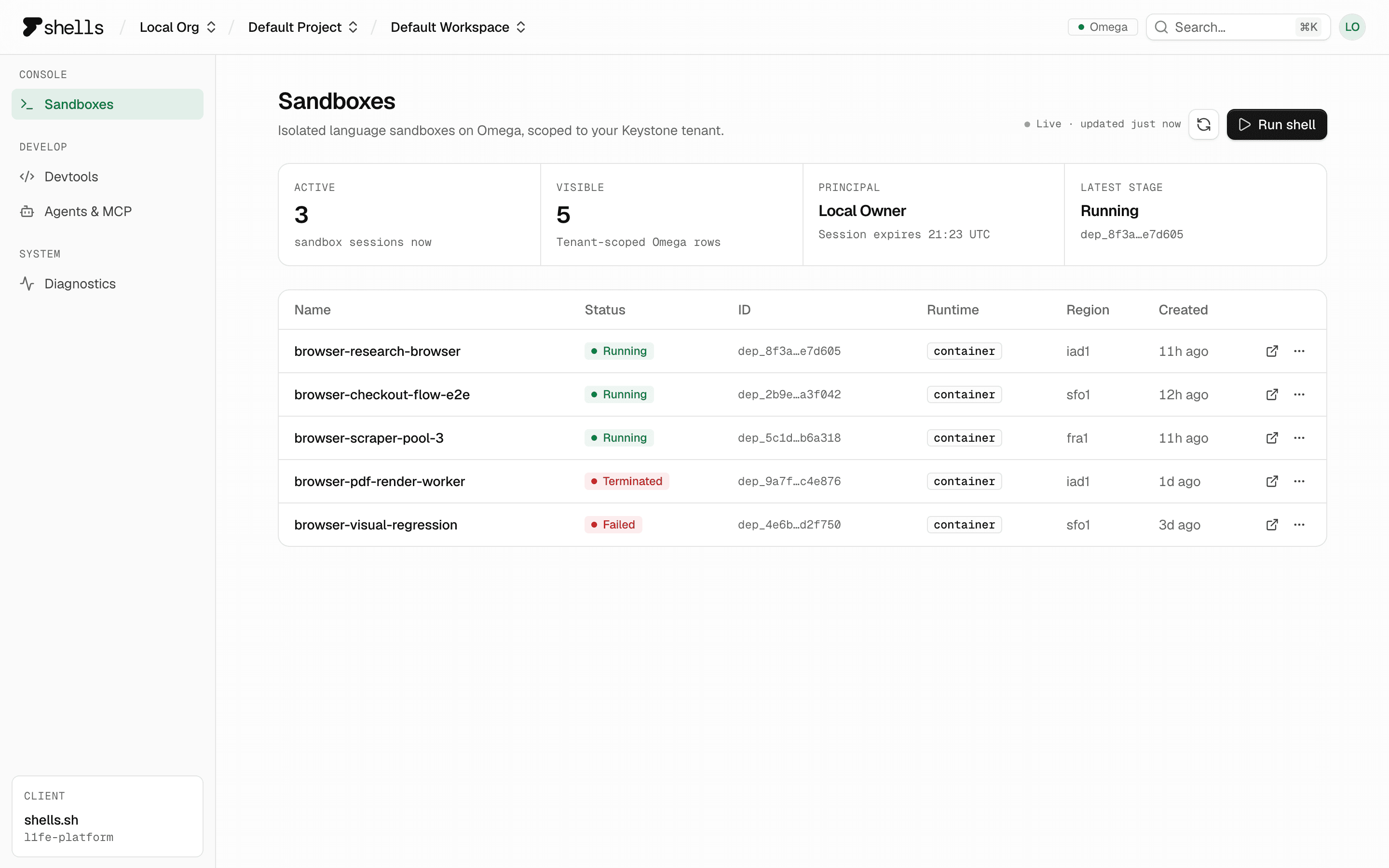Viewport: 1389px width, 868px height.
Task: Click the LO user avatar
Action: pos(1352,27)
